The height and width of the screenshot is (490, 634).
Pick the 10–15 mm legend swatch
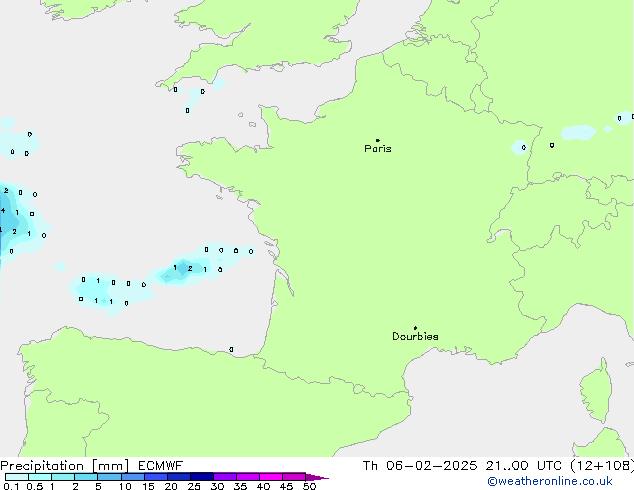(132, 477)
